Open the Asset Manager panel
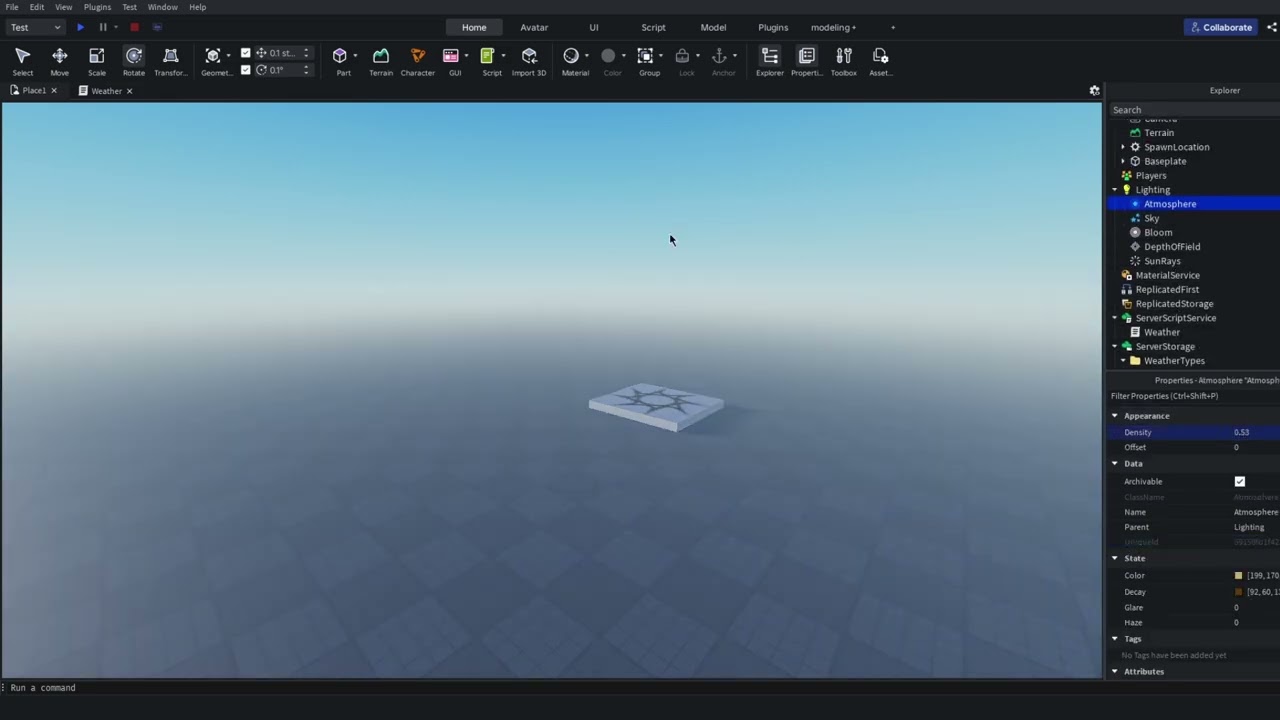1280x720 pixels. click(x=880, y=61)
